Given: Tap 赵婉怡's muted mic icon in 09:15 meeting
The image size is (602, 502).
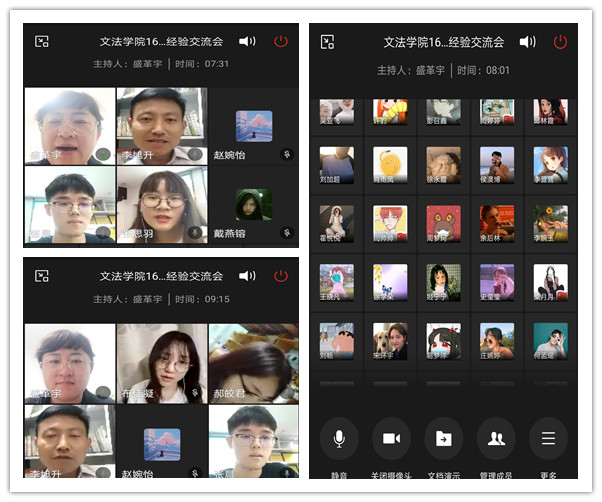Looking at the screenshot, I should (x=195, y=473).
